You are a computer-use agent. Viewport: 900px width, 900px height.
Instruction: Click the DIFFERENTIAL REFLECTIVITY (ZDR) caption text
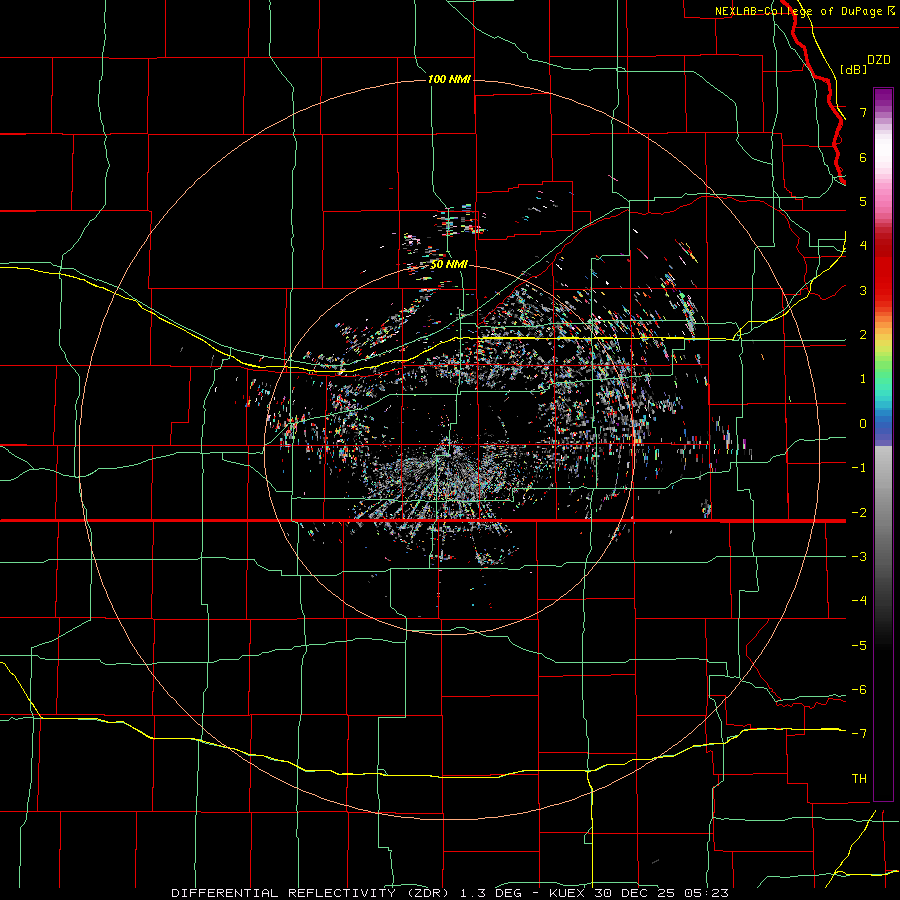tap(312, 893)
